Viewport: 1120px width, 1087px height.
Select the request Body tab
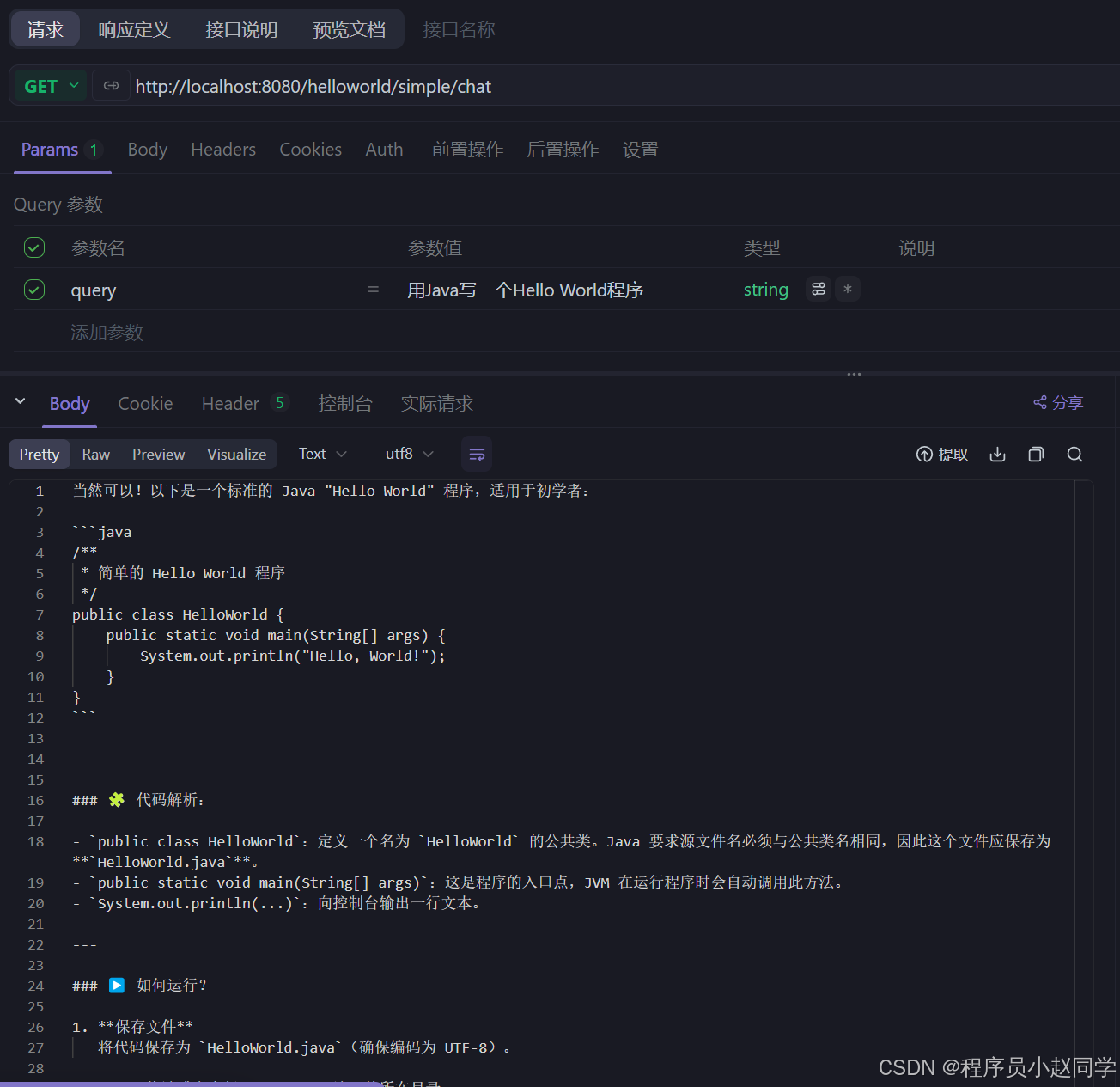click(148, 150)
